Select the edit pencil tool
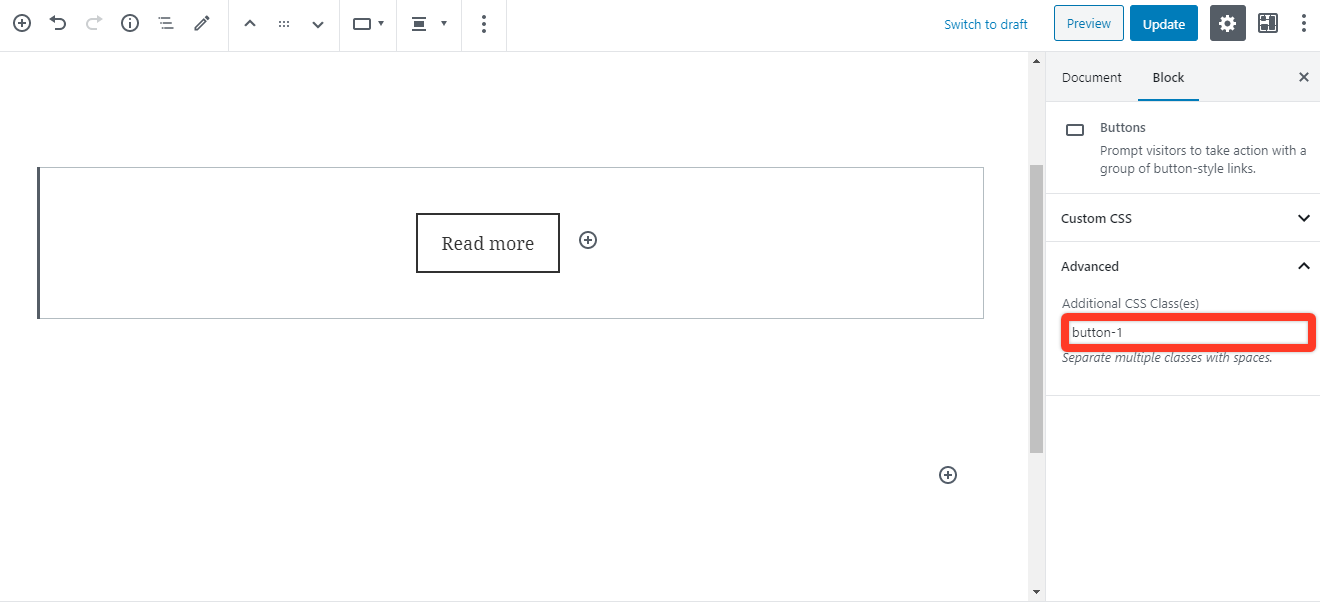Screen dimensions: 1320x603 pos(202,24)
